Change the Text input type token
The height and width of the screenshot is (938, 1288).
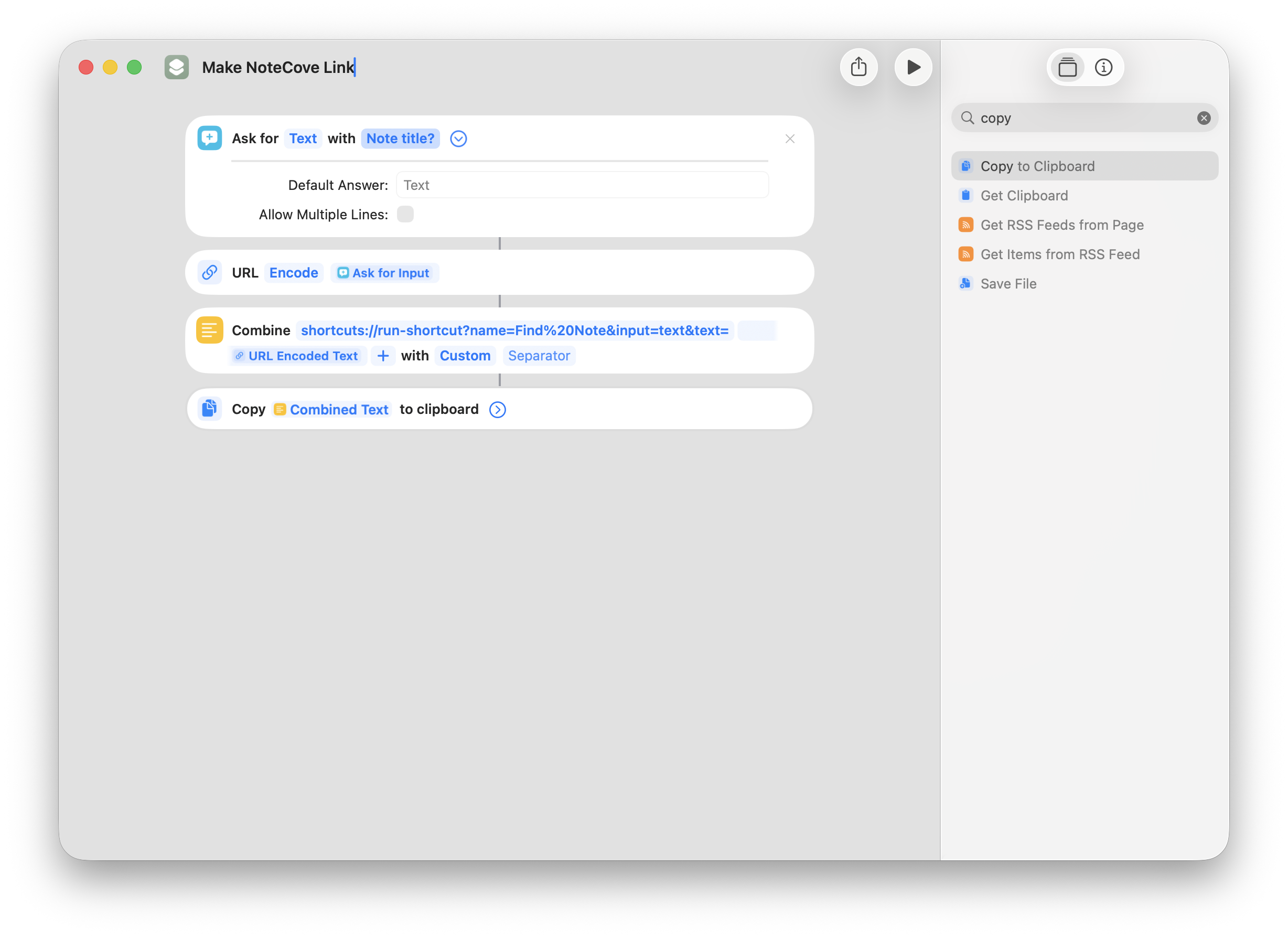303,138
